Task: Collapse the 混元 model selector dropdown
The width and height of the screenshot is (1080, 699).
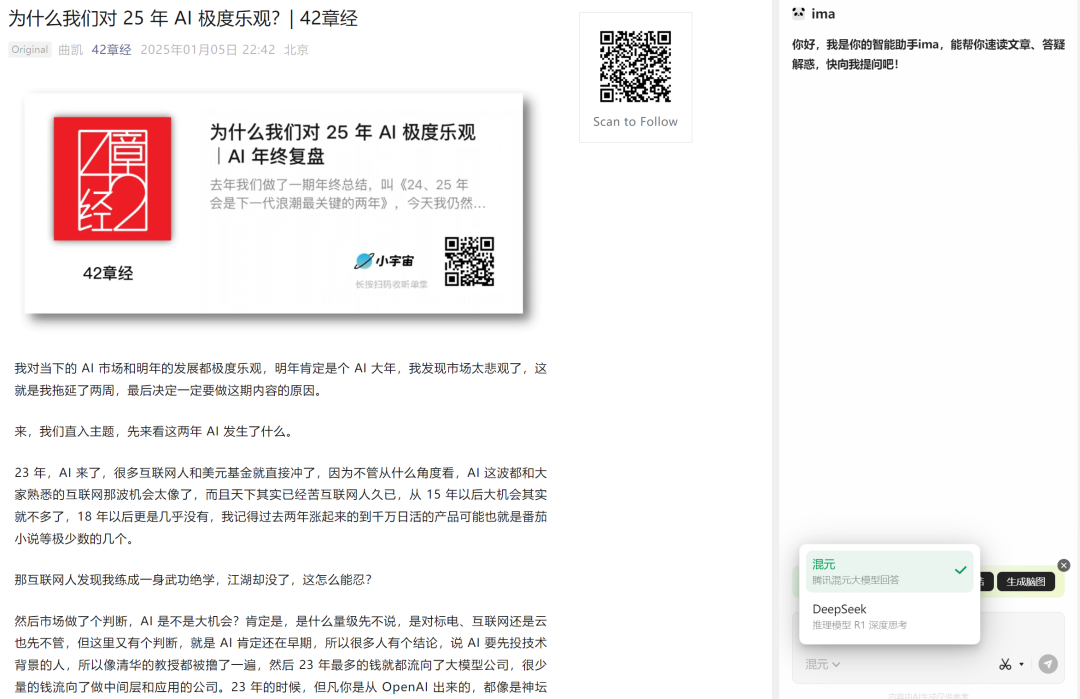Action: (x=823, y=664)
